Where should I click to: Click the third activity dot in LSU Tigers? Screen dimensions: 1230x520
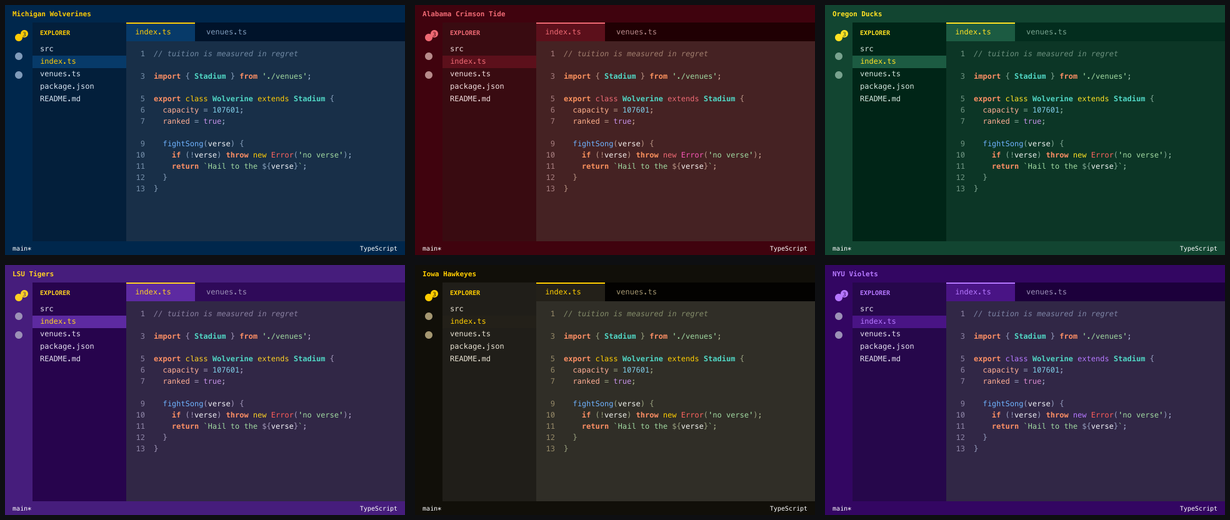[x=19, y=334]
